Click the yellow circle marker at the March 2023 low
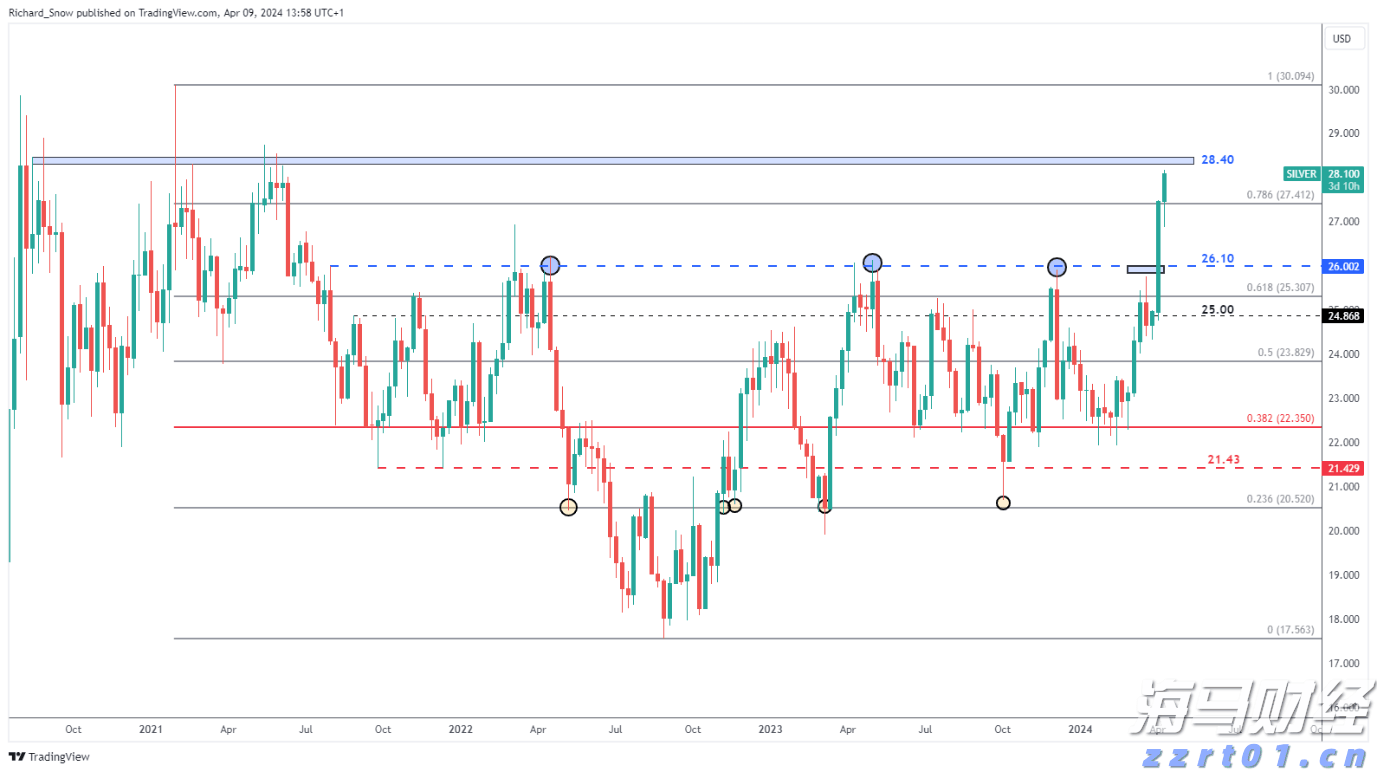The width and height of the screenshot is (1377, 772). (x=824, y=506)
